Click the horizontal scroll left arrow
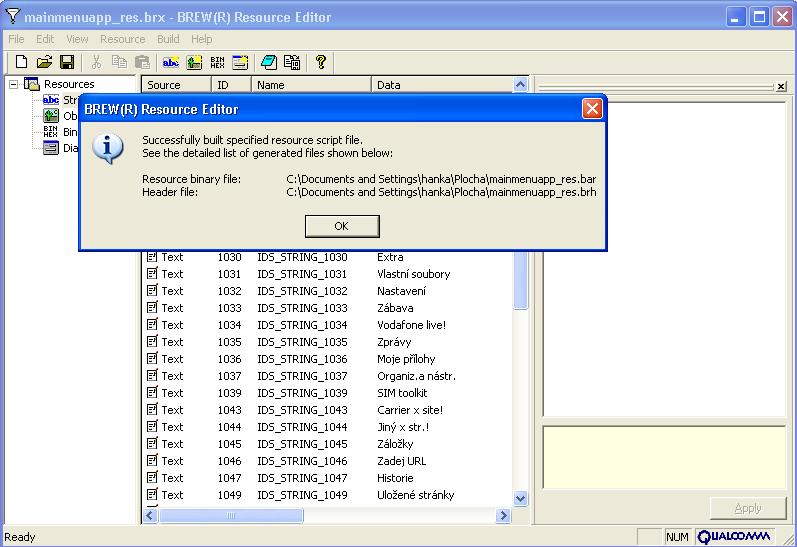The width and height of the screenshot is (797, 547). pyautogui.click(x=150, y=515)
